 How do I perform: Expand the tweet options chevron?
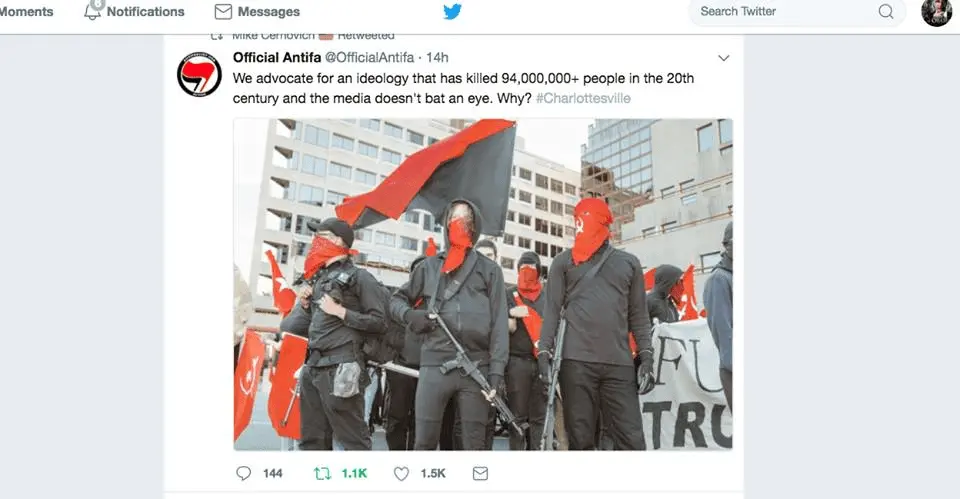click(x=724, y=58)
